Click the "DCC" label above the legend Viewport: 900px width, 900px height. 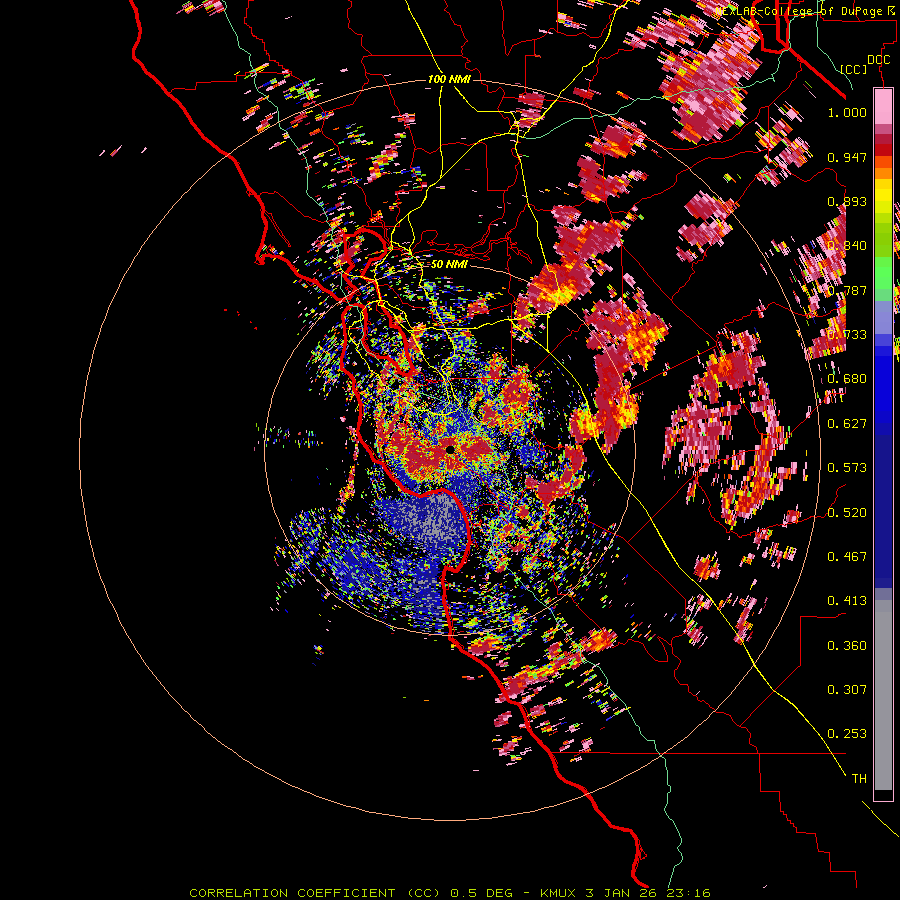(x=878, y=60)
